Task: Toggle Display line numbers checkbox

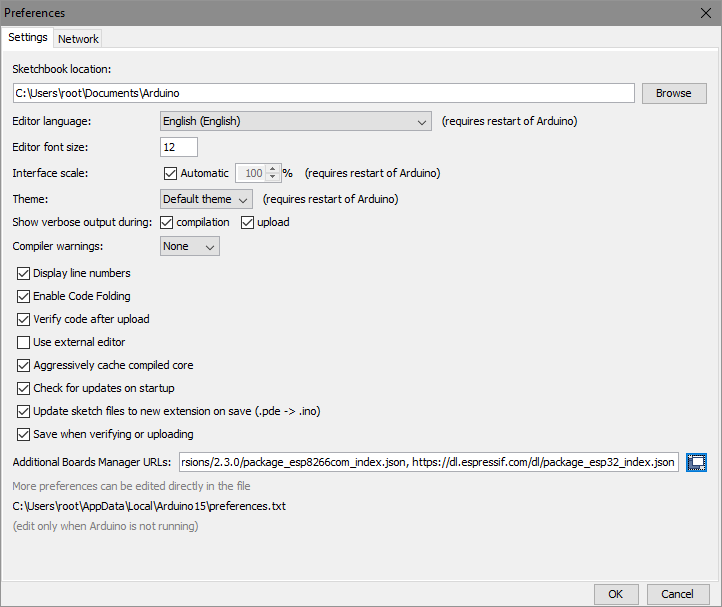Action: (x=23, y=273)
